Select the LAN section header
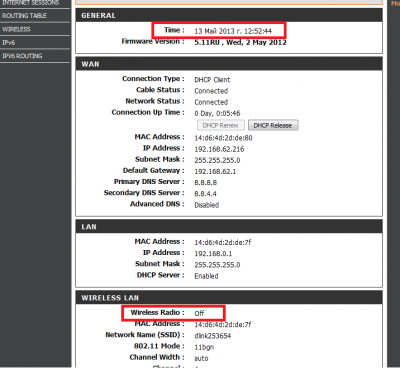Screen dimensions: 400x368 (229, 227)
